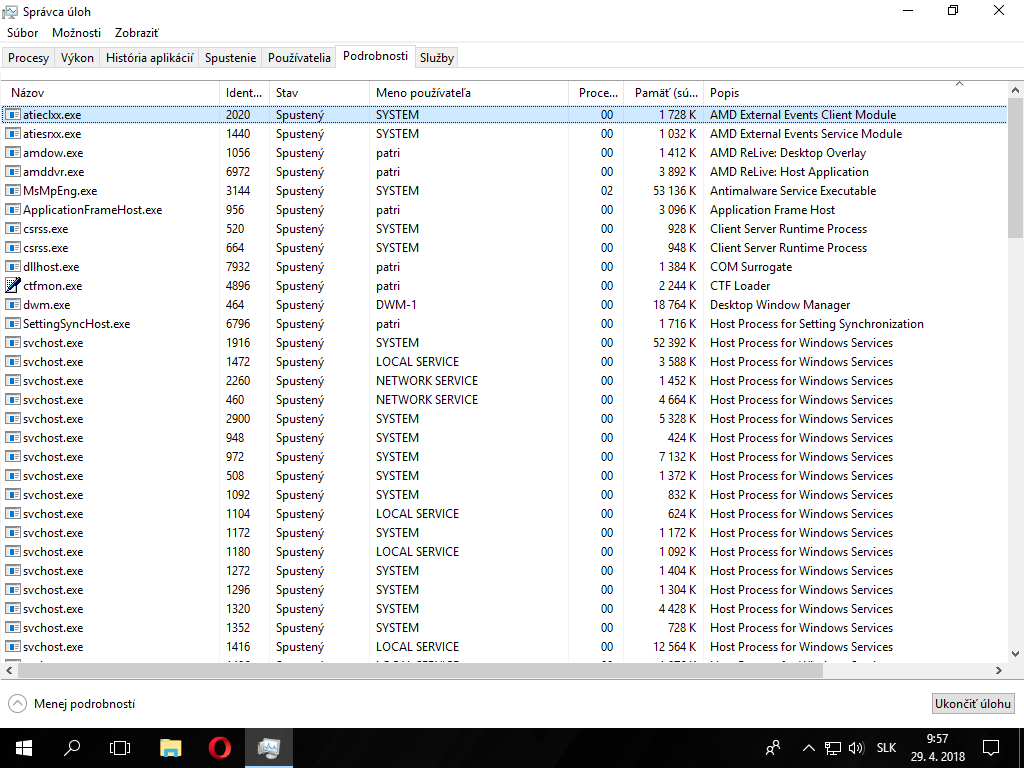Click the atiesrxx.exe process icon
The width and height of the screenshot is (1024, 768).
point(12,134)
